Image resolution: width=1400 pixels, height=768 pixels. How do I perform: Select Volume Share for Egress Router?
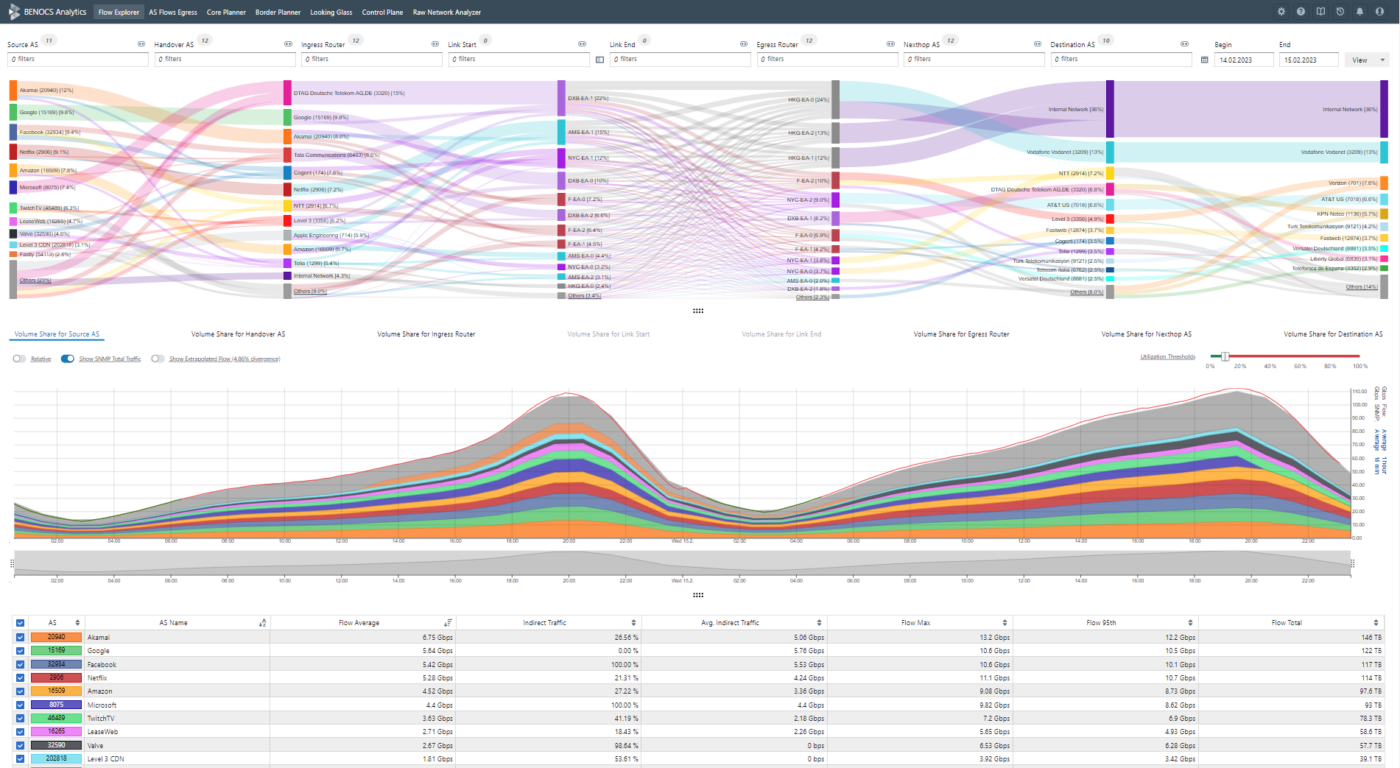(x=961, y=333)
